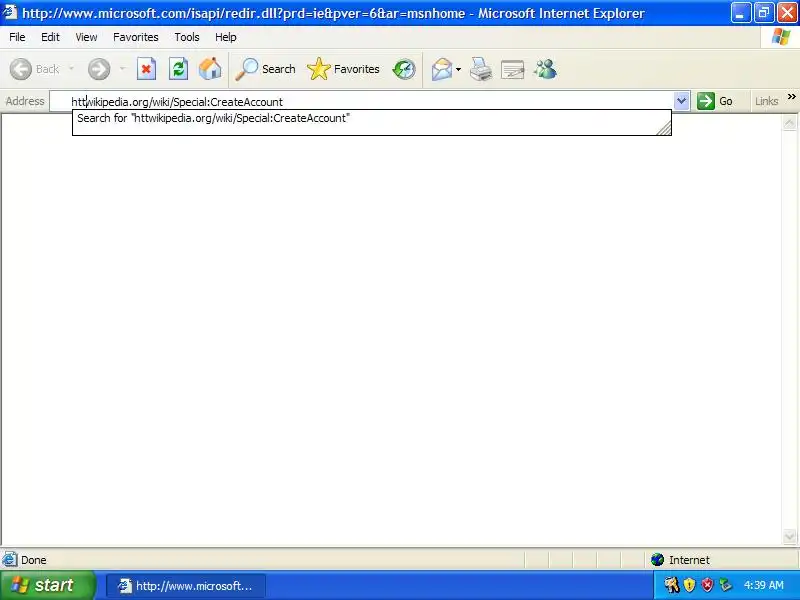Open the History toolbar icon
Image resolution: width=800 pixels, height=600 pixels.
tap(404, 69)
